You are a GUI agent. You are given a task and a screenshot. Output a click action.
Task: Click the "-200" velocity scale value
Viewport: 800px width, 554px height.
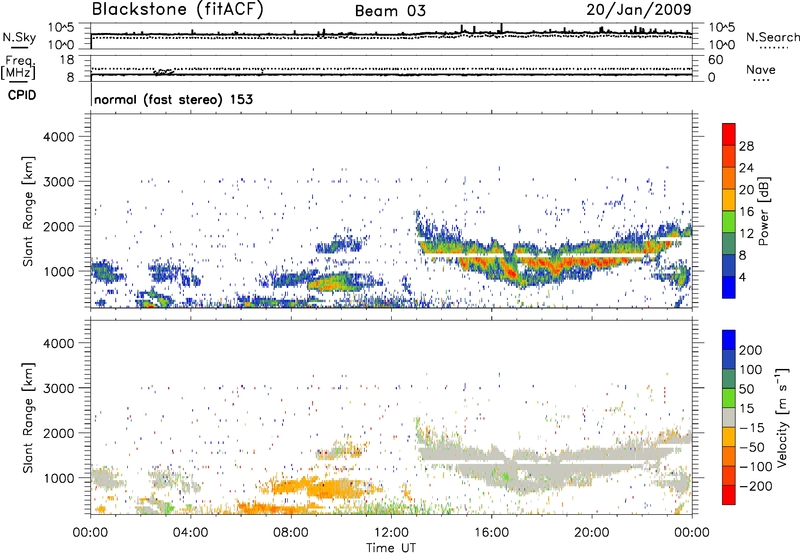(x=756, y=486)
